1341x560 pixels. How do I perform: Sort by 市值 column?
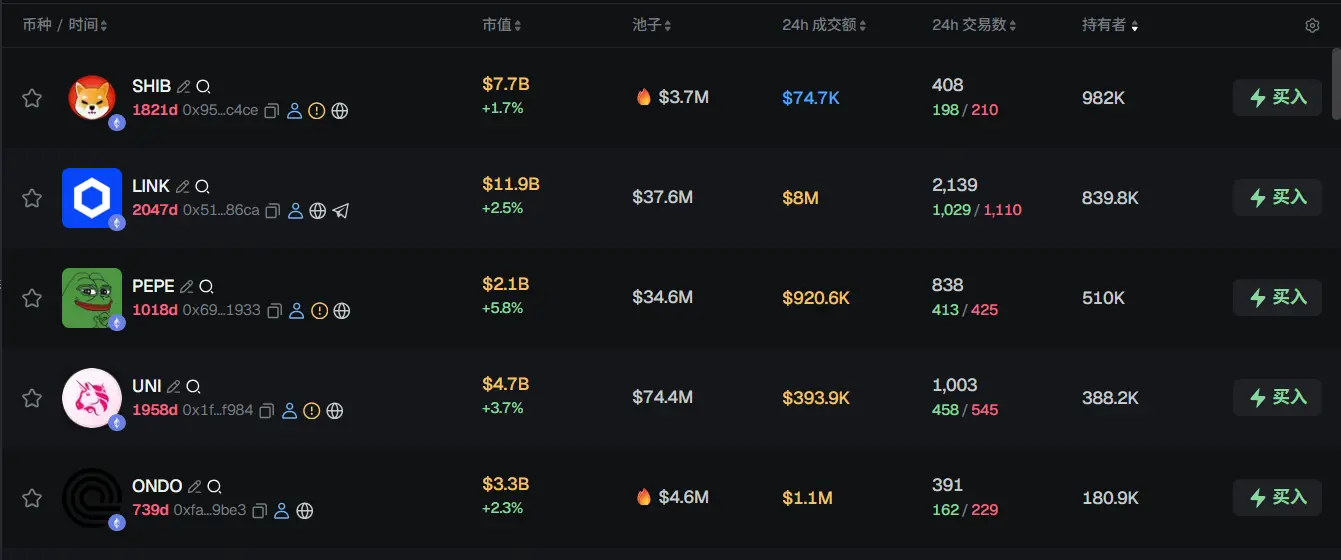[501, 25]
